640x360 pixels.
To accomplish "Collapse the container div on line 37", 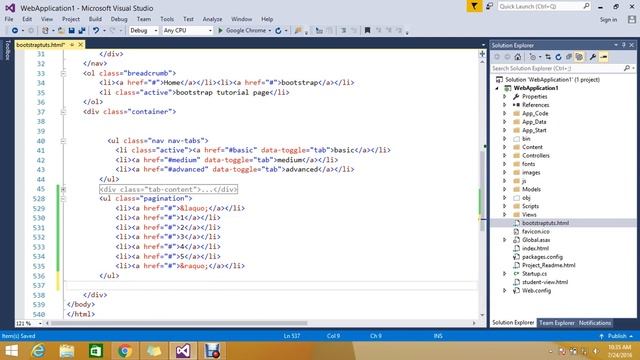I will click(63, 111).
